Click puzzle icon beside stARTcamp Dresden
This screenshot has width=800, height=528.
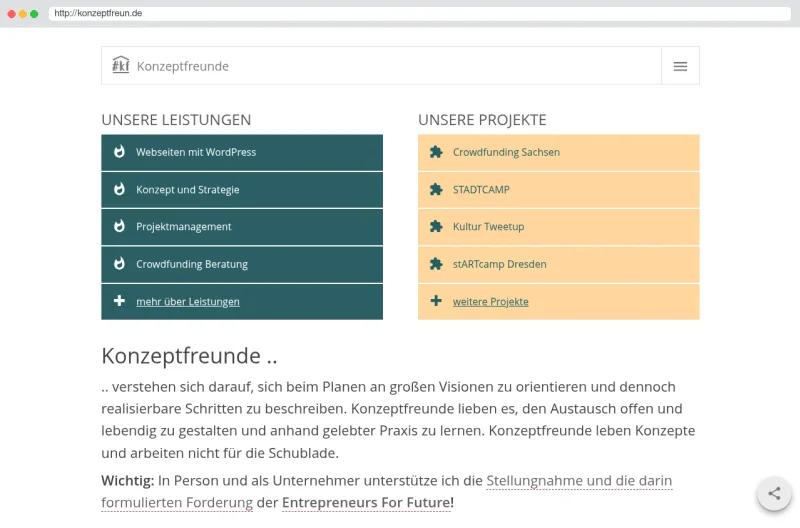436,263
